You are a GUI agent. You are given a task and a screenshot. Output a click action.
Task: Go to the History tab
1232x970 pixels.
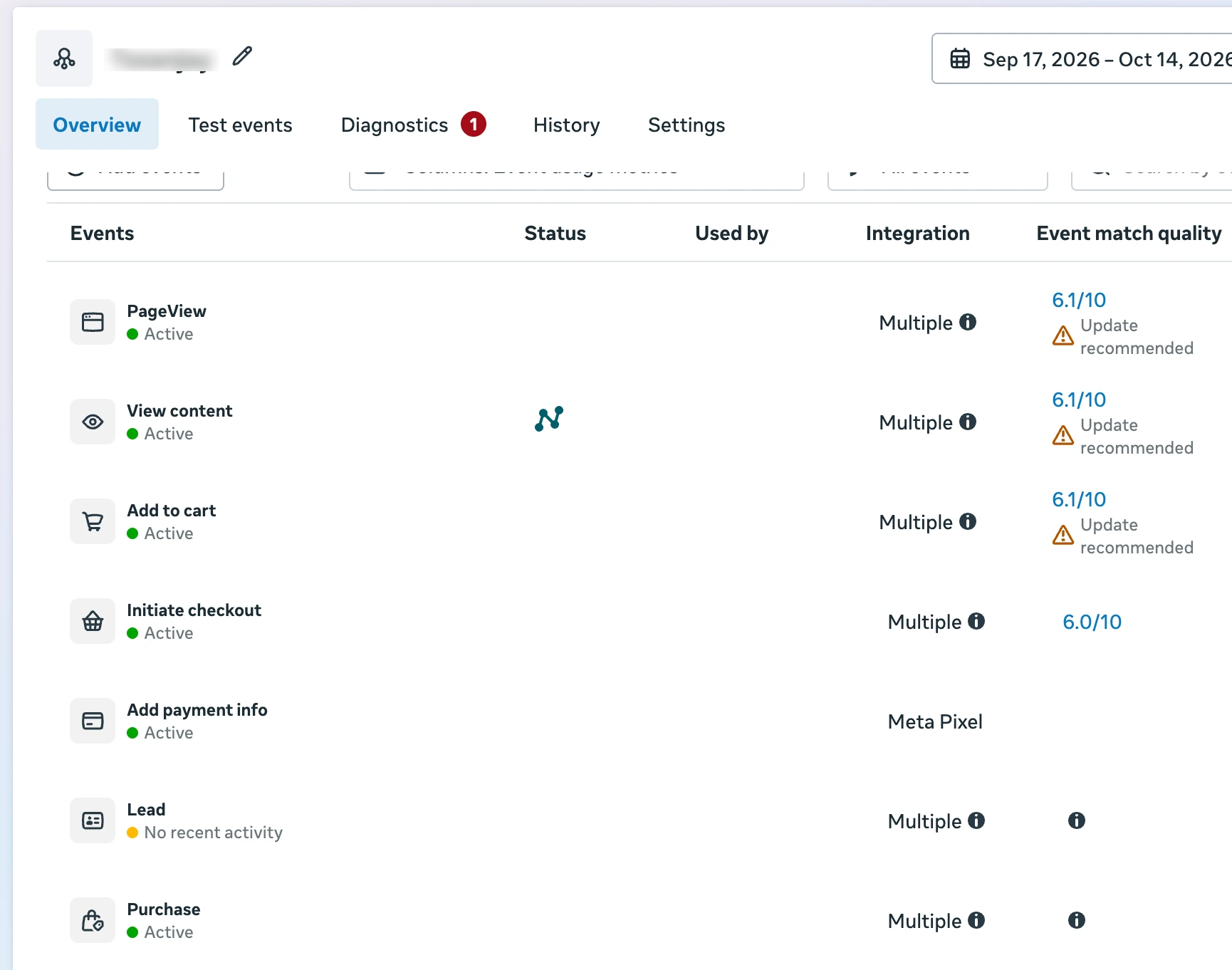(x=566, y=125)
